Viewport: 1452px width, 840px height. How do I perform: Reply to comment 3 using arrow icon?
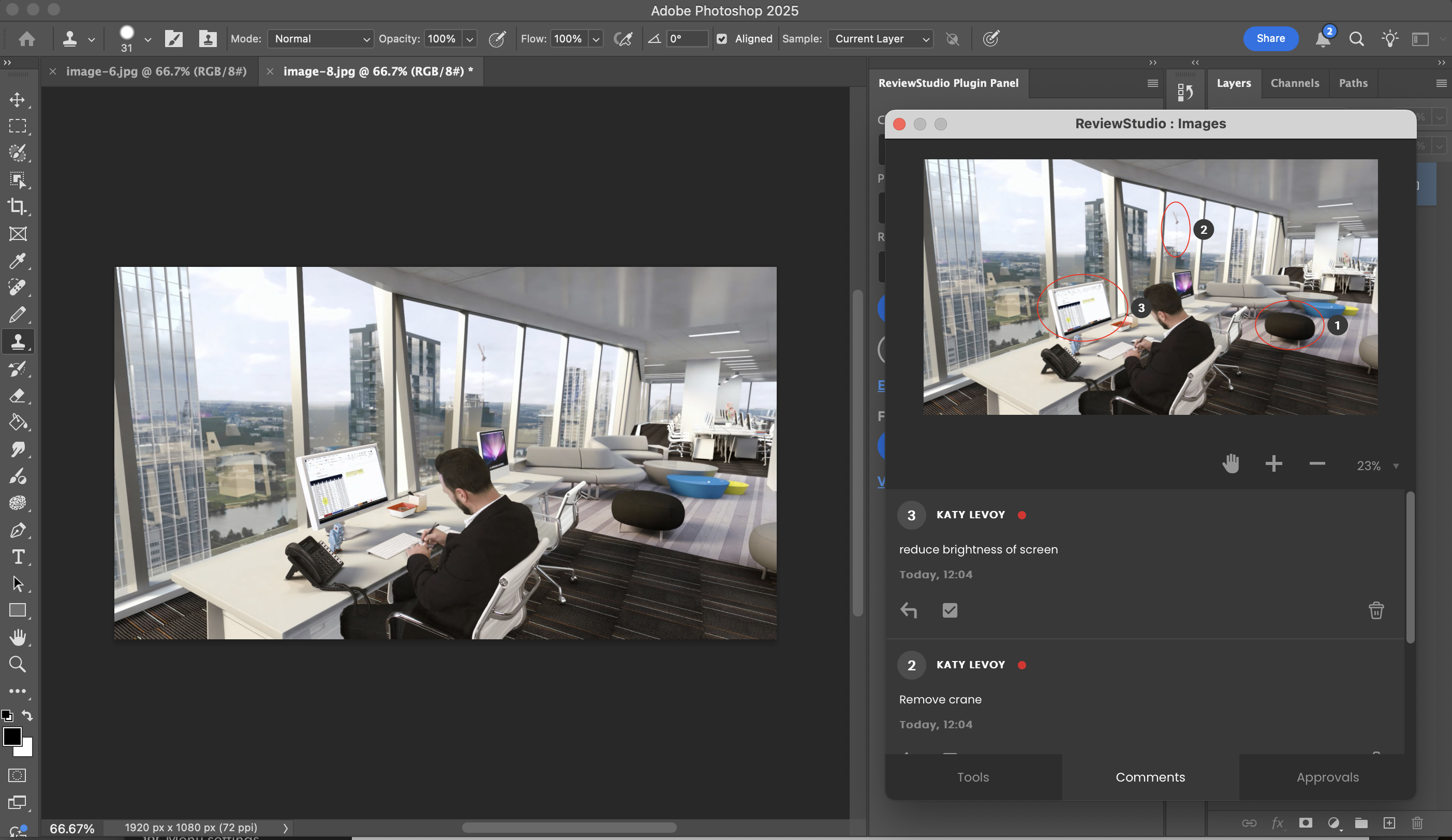(x=909, y=610)
